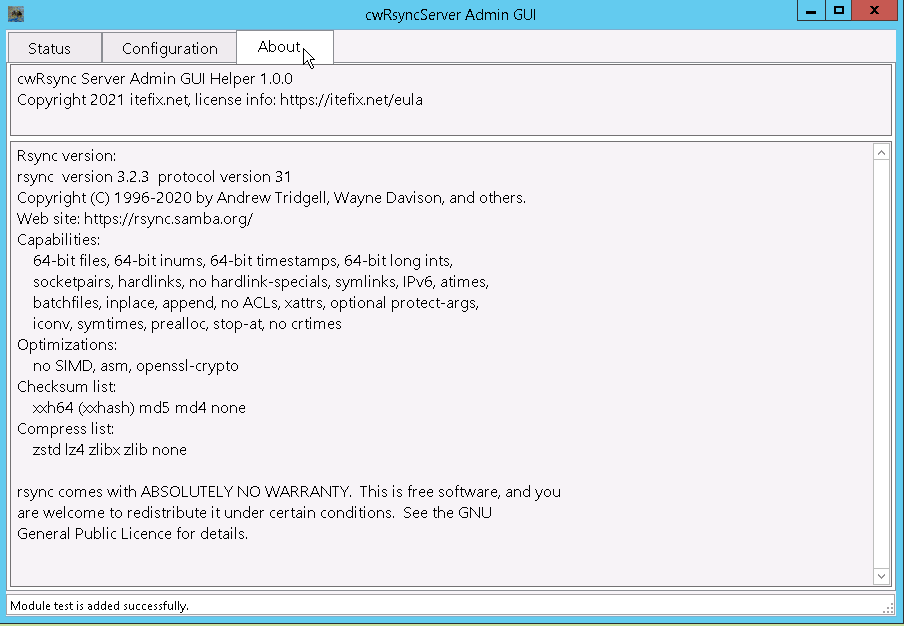Open the Configuration tab
The width and height of the screenshot is (904, 626).
tap(169, 47)
